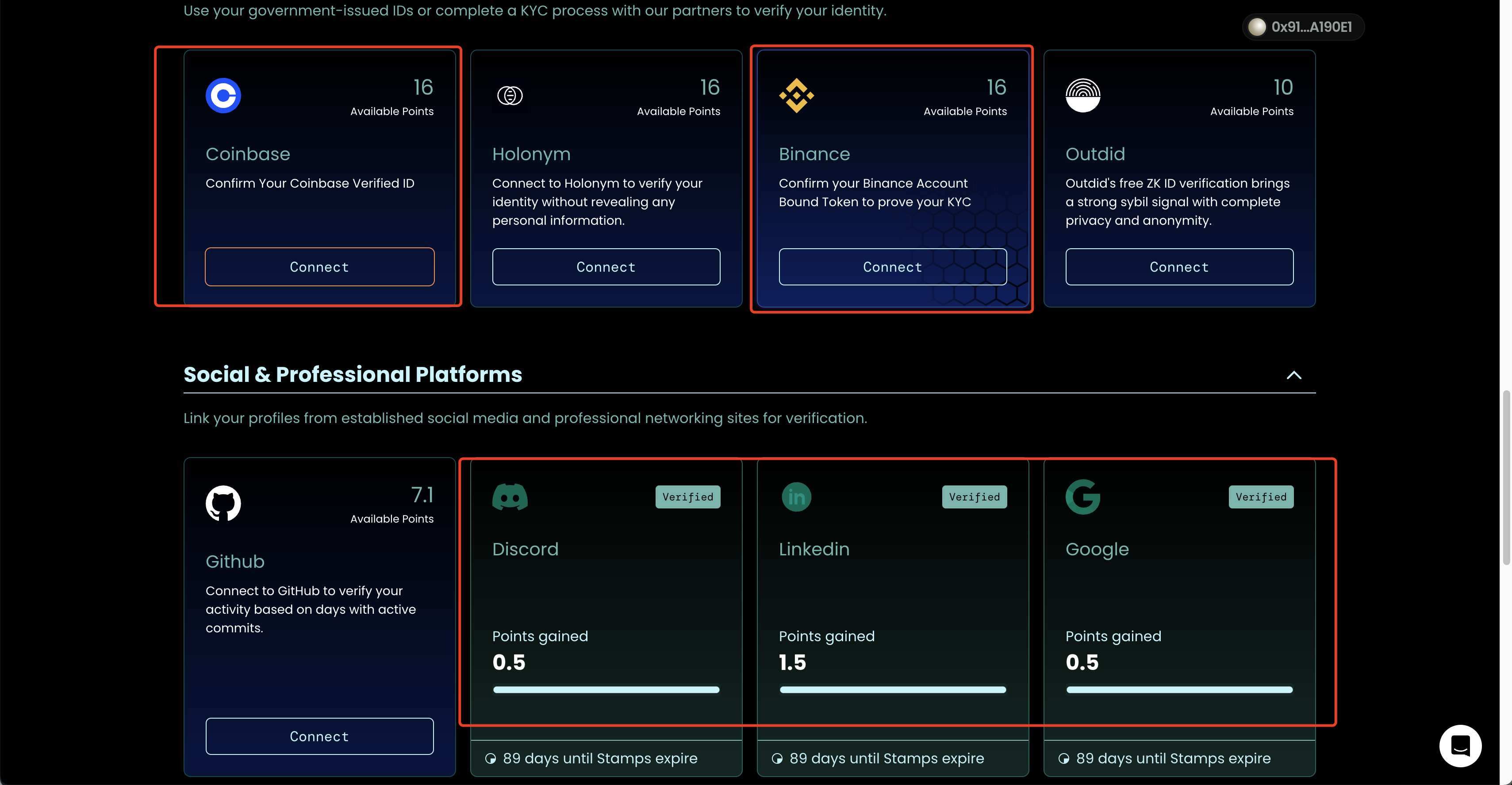Click the 16 points number on Coinbase card
Screen dimensions: 1512x785
pos(422,88)
